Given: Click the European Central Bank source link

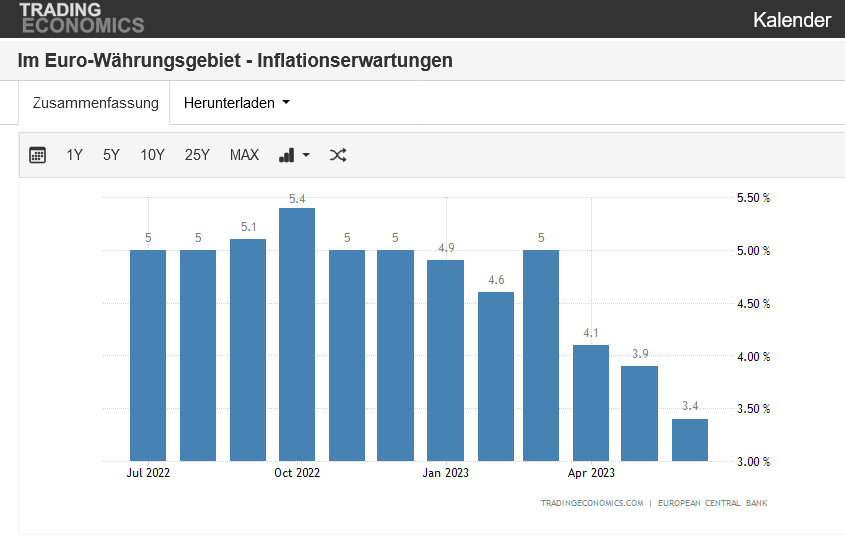Looking at the screenshot, I should 712,503.
